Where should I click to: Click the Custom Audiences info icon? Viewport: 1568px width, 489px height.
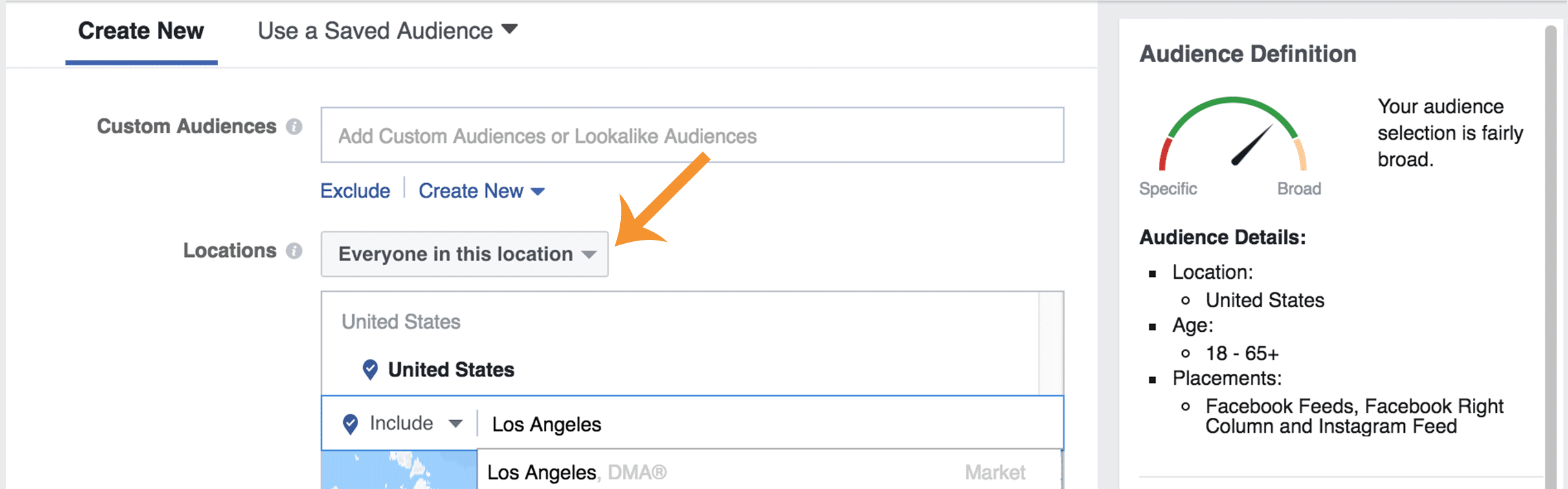(294, 127)
